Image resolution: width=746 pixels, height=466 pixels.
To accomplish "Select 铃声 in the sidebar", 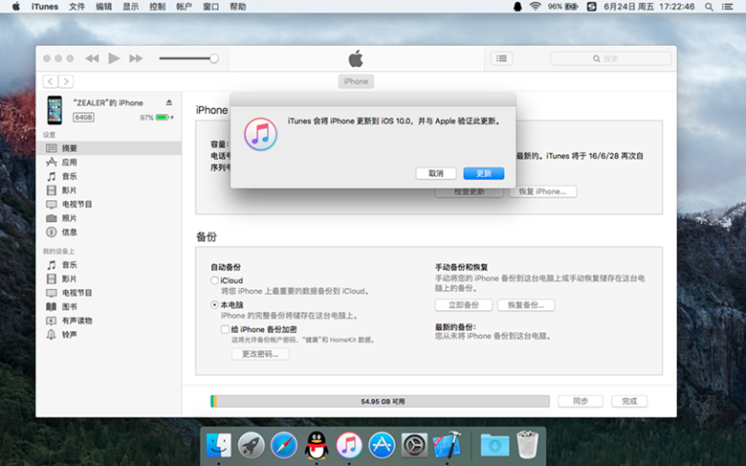I will click(109, 335).
